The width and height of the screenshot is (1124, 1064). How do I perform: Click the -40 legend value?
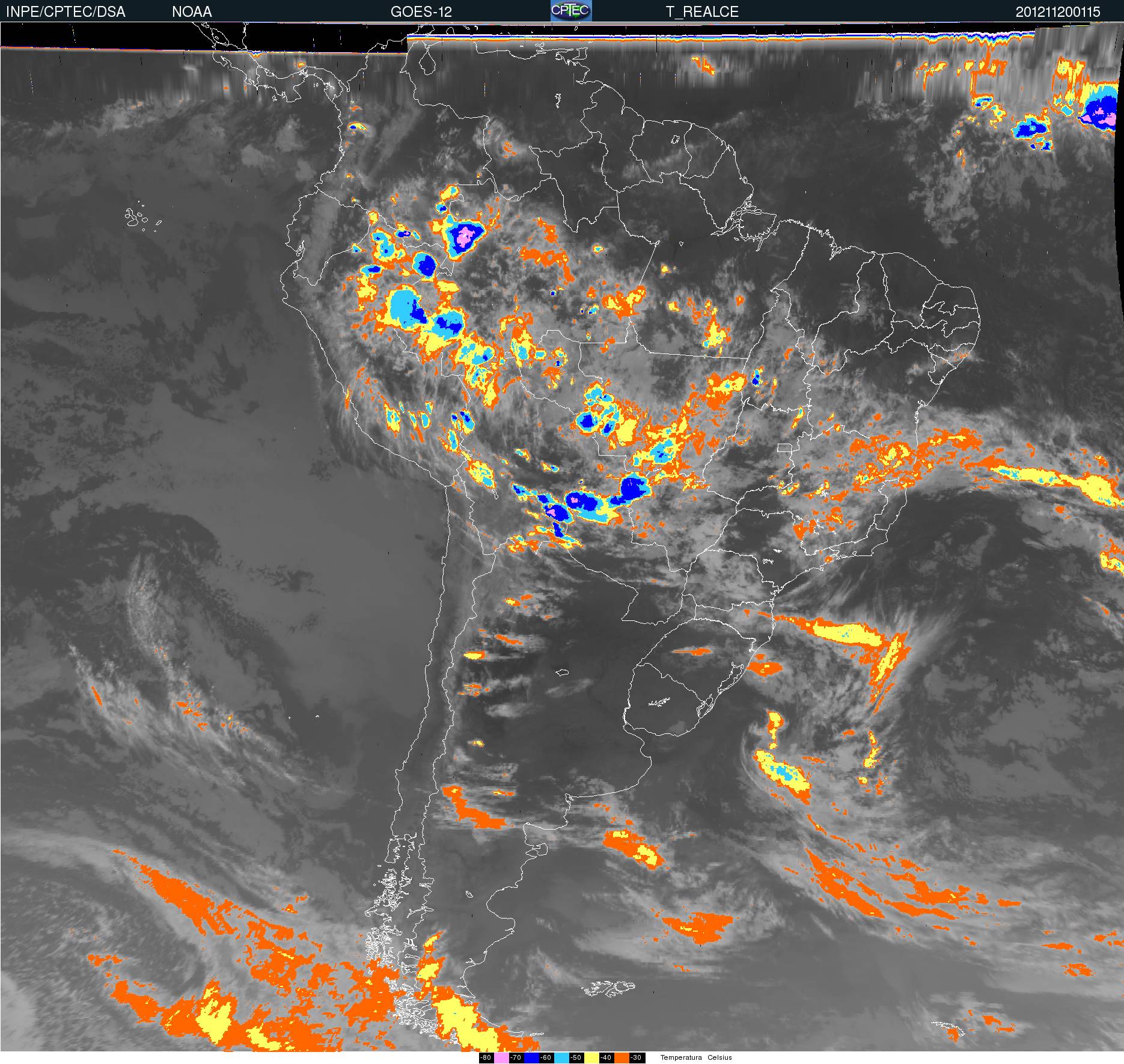(606, 1058)
